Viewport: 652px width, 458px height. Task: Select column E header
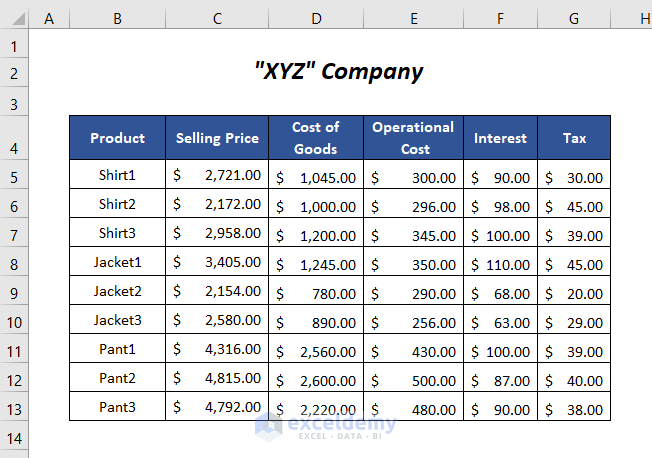point(413,18)
